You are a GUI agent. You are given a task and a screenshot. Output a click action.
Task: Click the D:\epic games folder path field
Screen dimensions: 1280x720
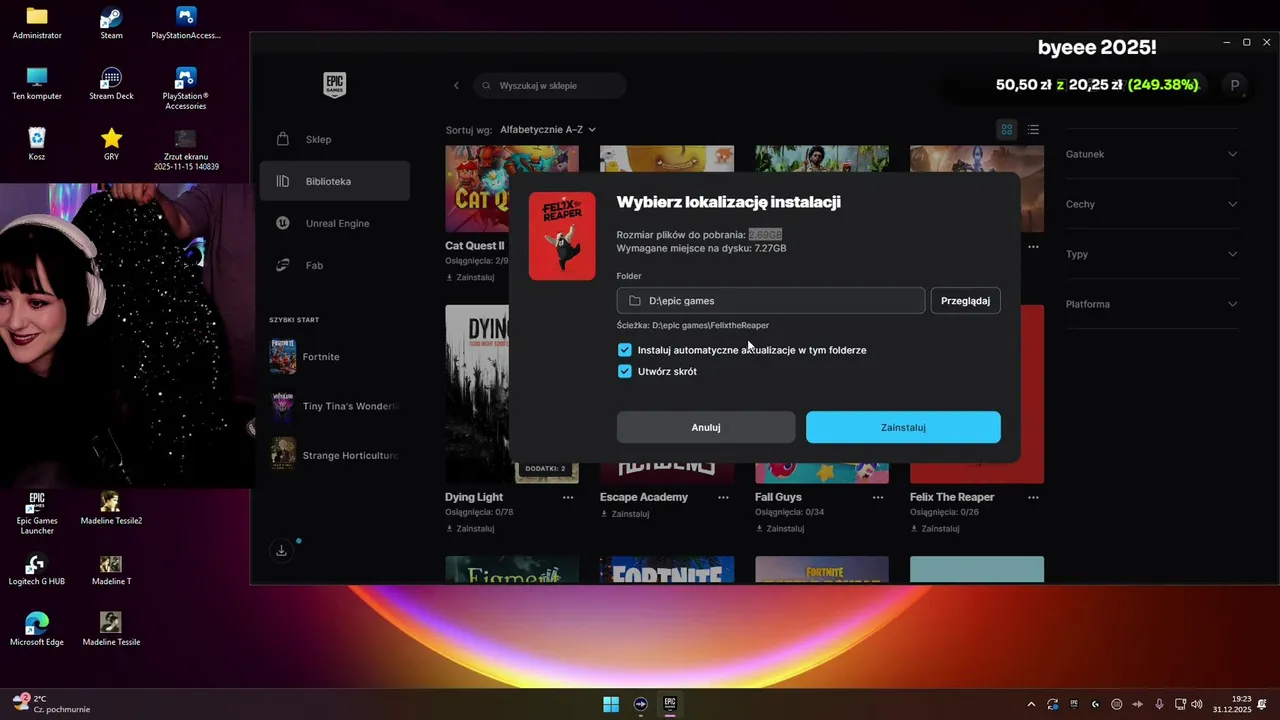coord(771,301)
